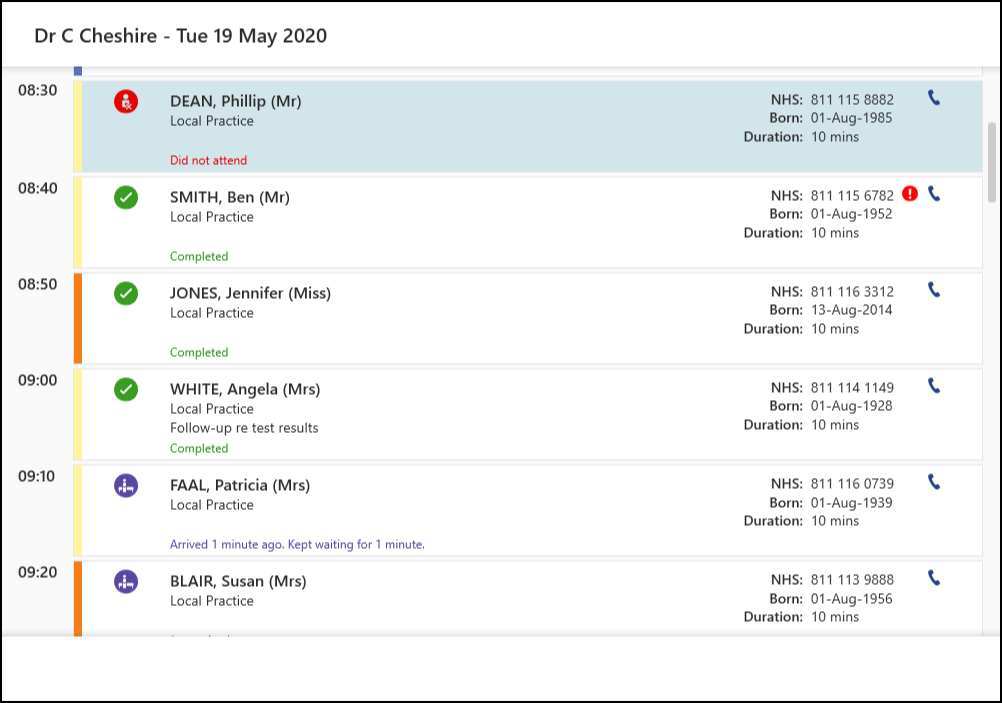Click the 'Did not attend' status text
The width and height of the screenshot is (1002, 703).
click(208, 160)
